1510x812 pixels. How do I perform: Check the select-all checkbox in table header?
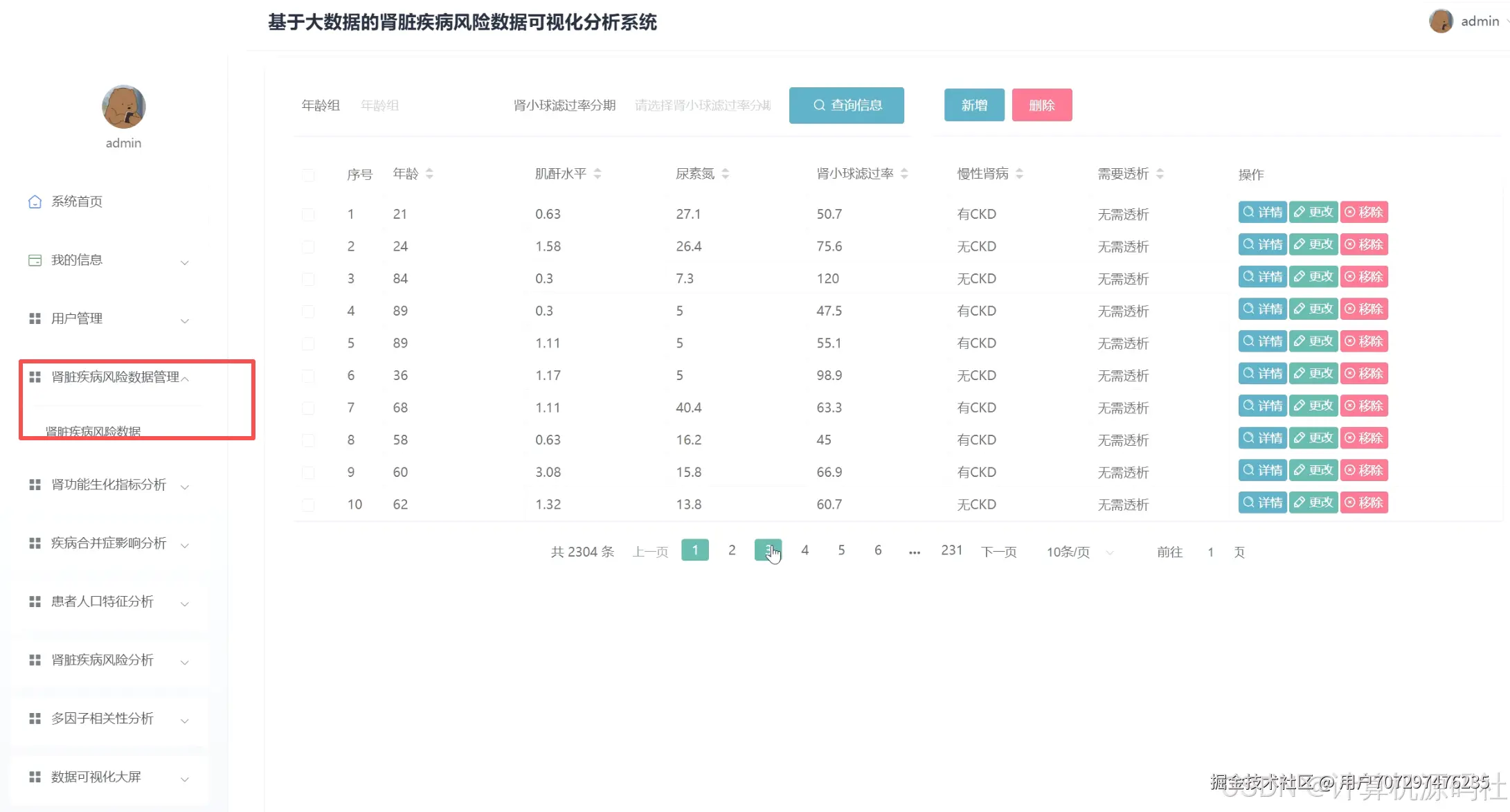(x=308, y=175)
